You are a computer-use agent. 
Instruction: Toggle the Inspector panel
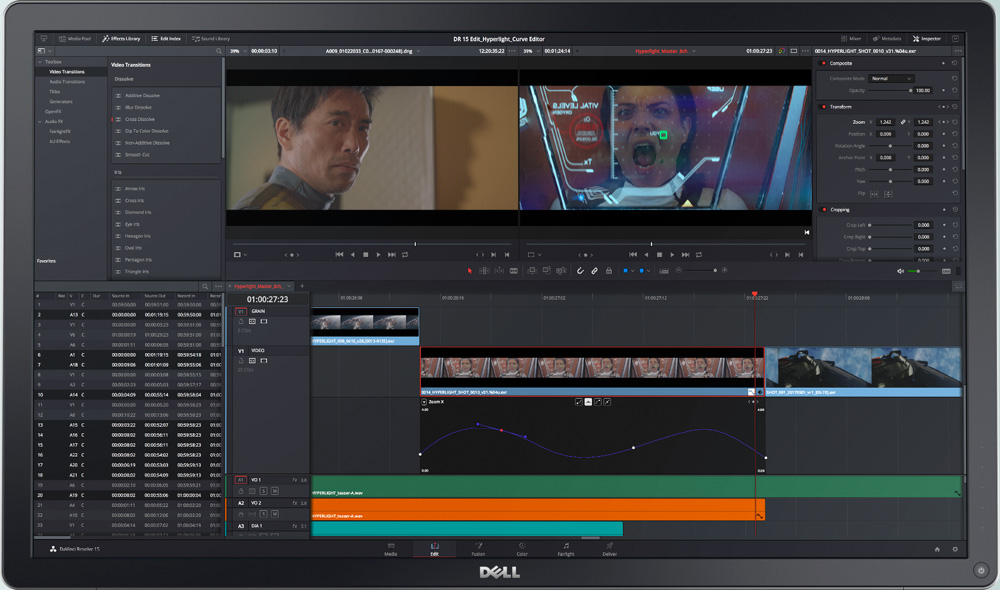pyautogui.click(x=927, y=39)
